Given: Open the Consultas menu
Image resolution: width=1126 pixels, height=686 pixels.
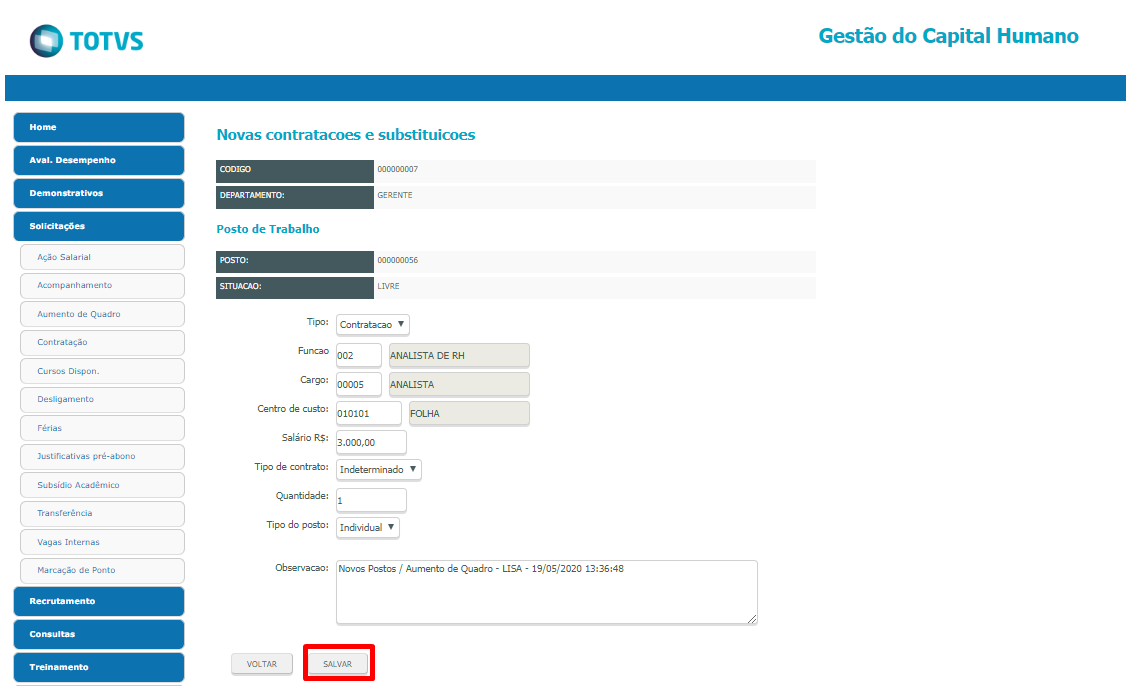Looking at the screenshot, I should [x=99, y=634].
